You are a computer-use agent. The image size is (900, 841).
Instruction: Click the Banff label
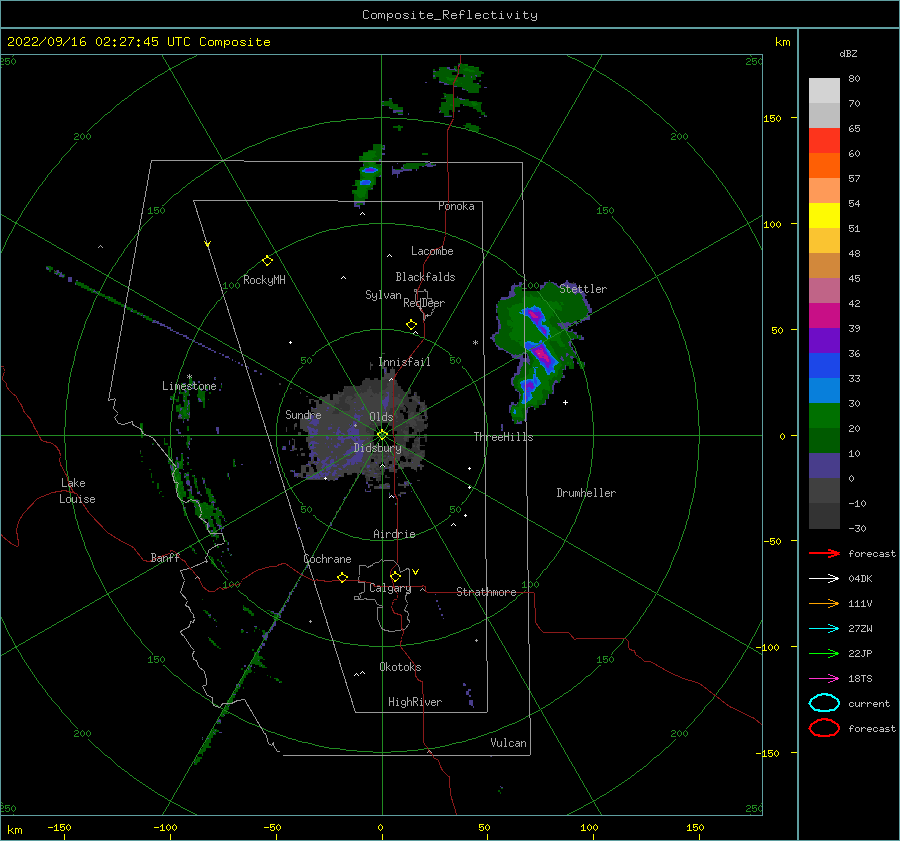pos(165,557)
